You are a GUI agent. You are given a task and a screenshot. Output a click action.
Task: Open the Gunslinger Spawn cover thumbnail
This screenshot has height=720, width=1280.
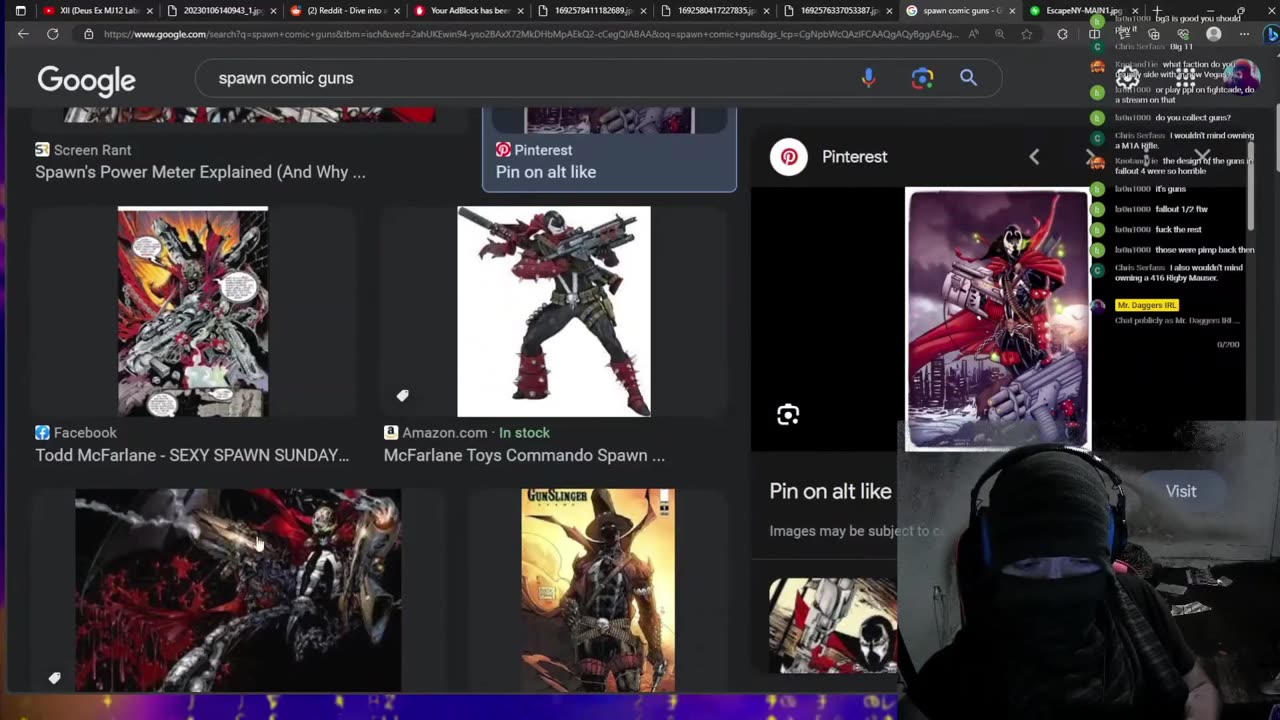[x=598, y=590]
